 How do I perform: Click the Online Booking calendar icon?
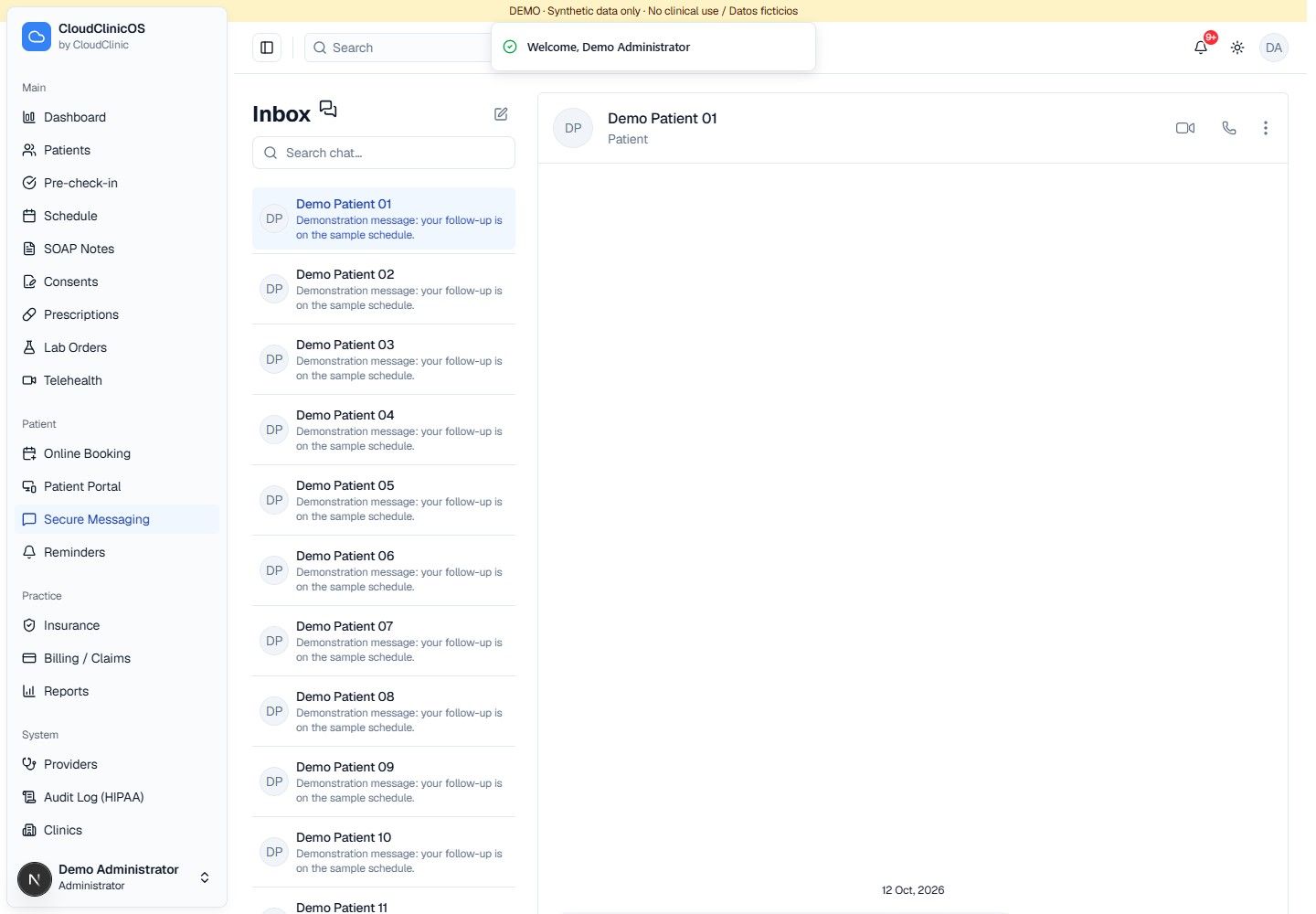(x=29, y=453)
